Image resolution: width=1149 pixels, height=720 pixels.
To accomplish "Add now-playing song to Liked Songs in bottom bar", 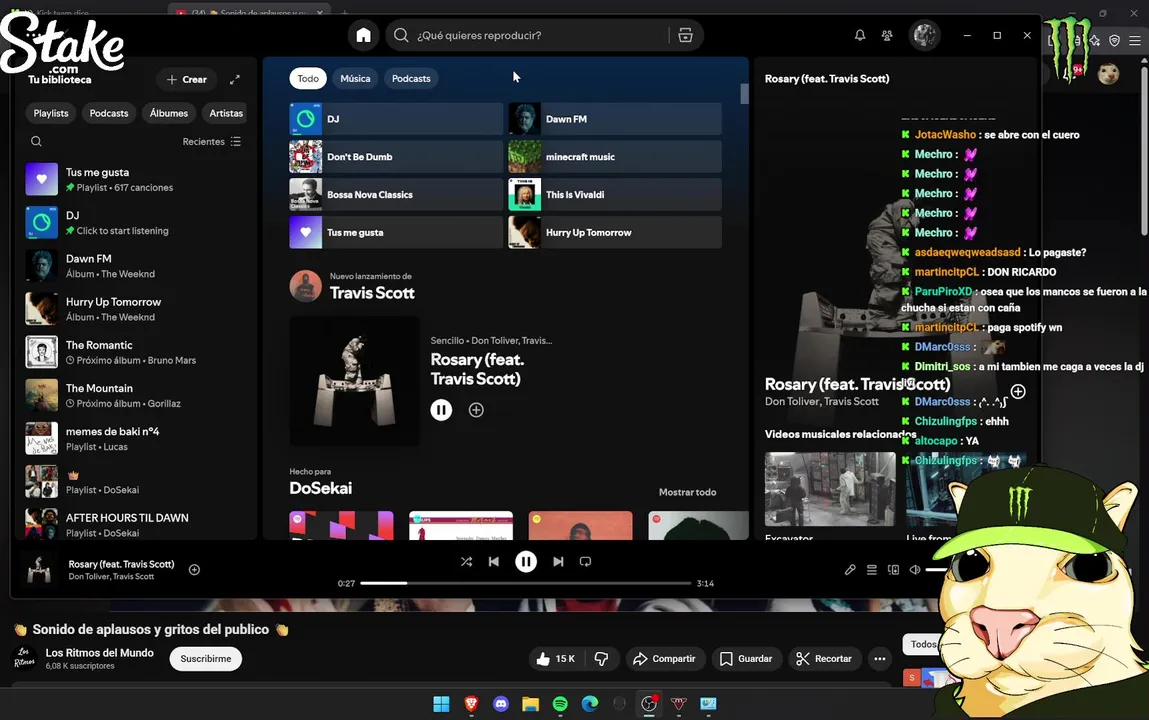I will 194,570.
